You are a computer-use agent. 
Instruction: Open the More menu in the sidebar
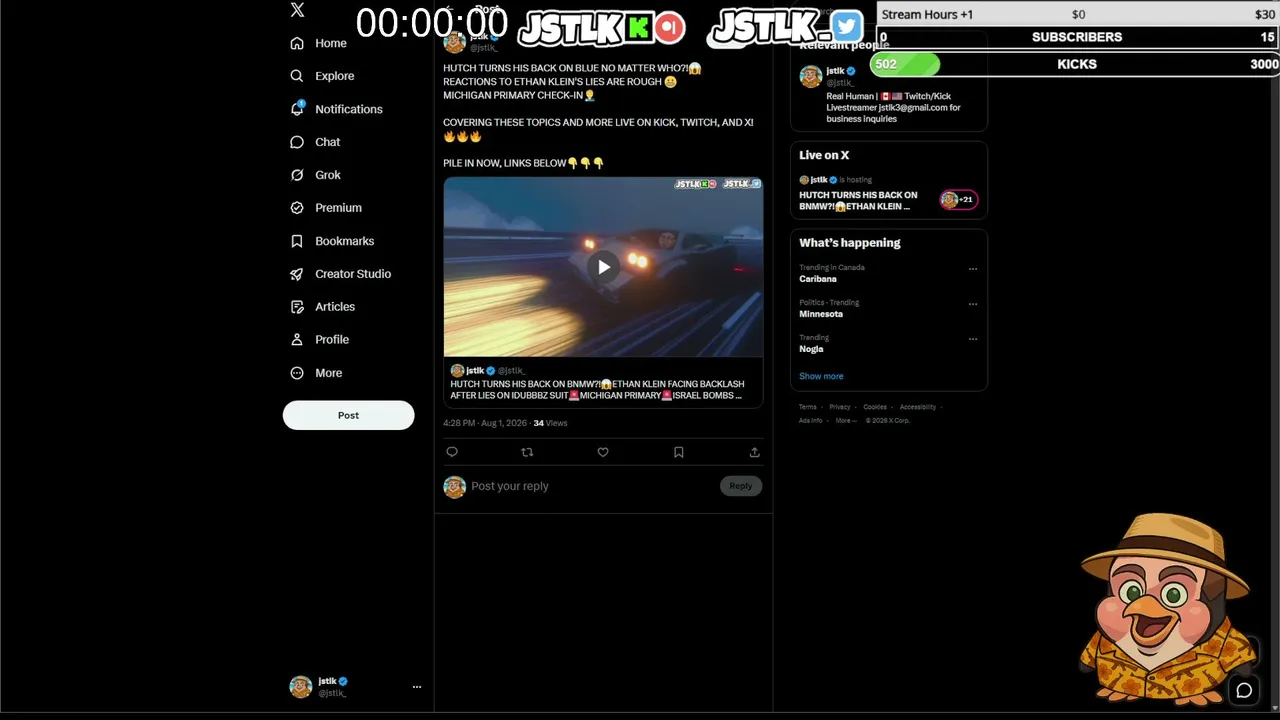tap(316, 373)
